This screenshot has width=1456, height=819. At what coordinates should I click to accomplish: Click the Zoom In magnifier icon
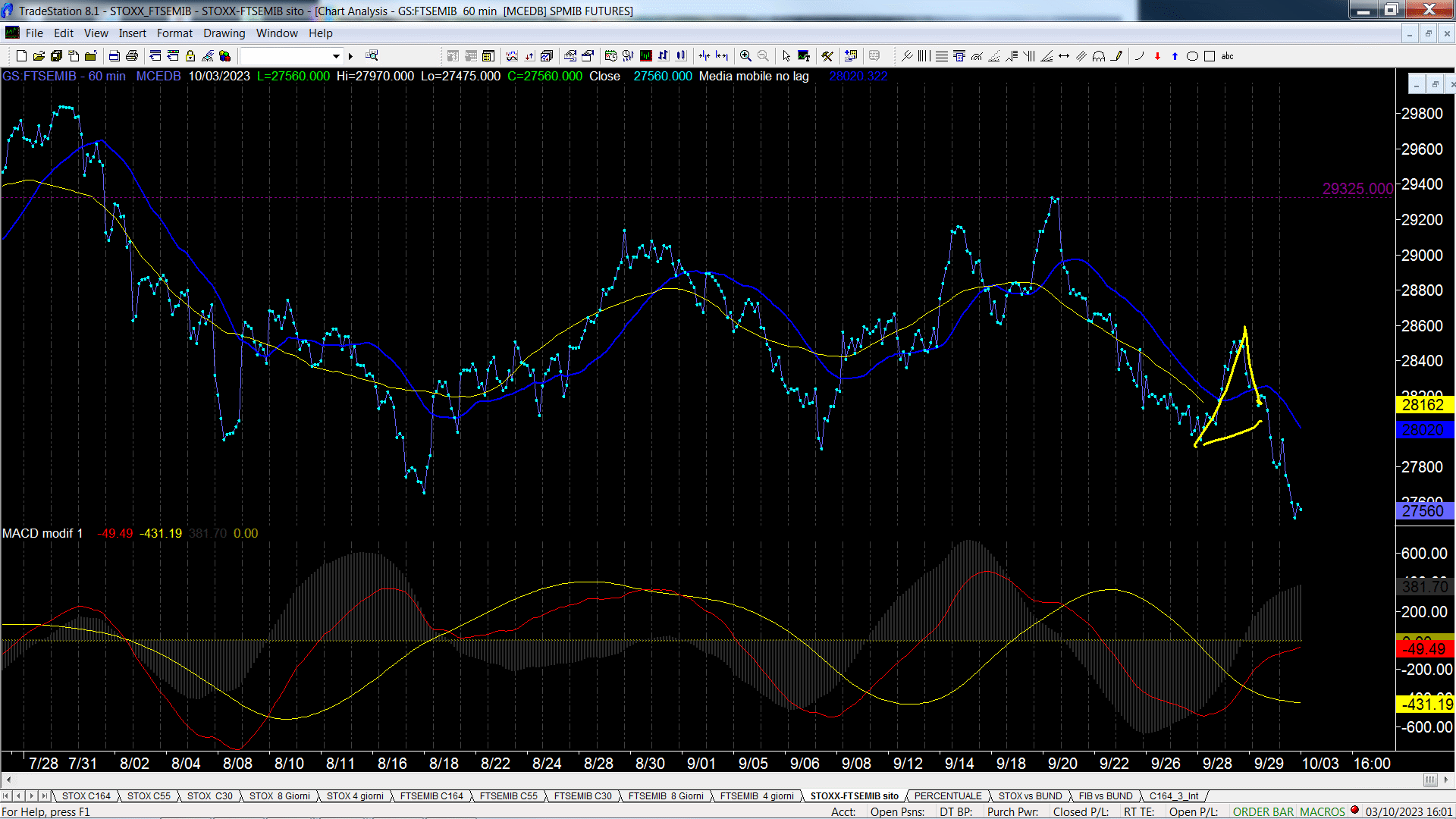pos(745,55)
